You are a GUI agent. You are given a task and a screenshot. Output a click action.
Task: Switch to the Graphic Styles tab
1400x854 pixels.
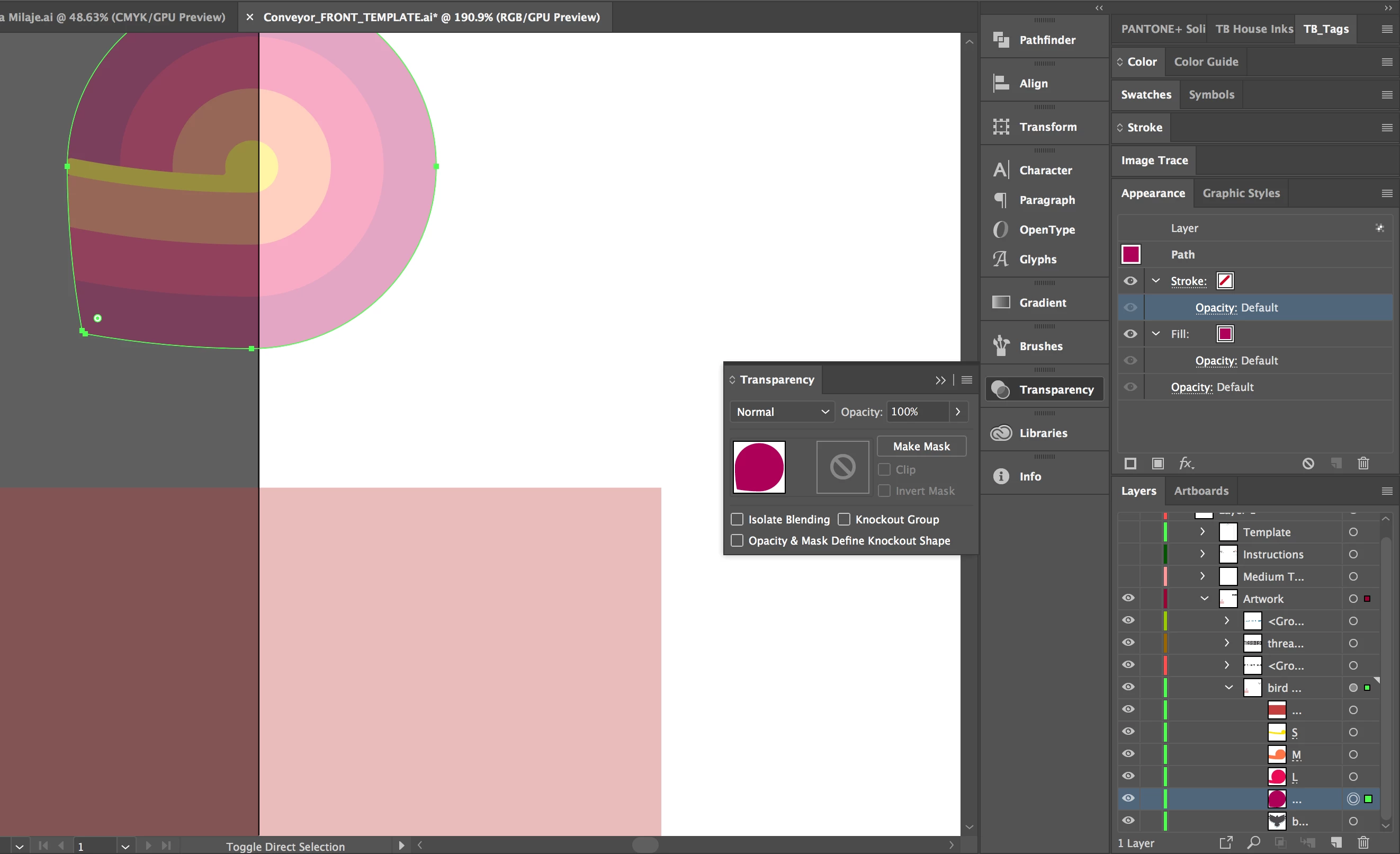[1240, 193]
